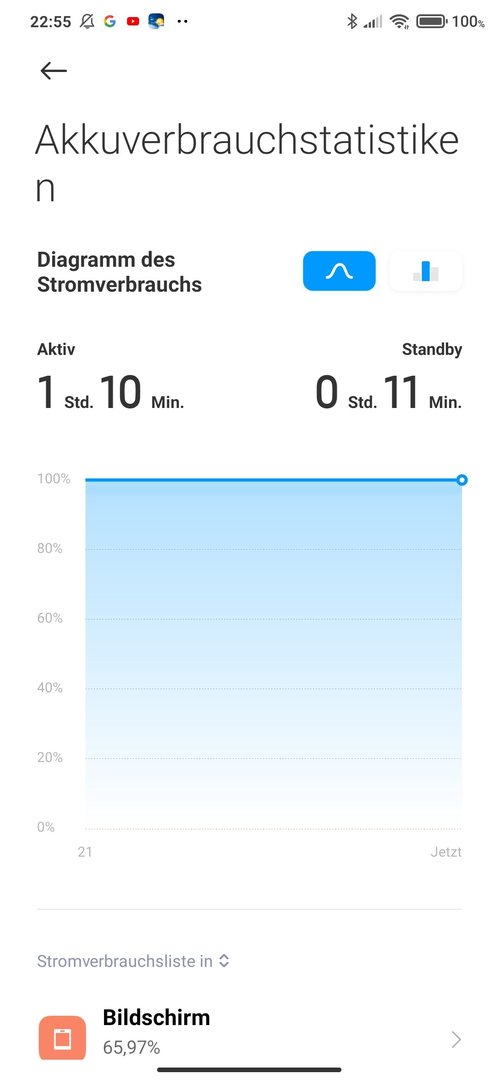Tap the back arrow icon

pyautogui.click(x=53, y=70)
